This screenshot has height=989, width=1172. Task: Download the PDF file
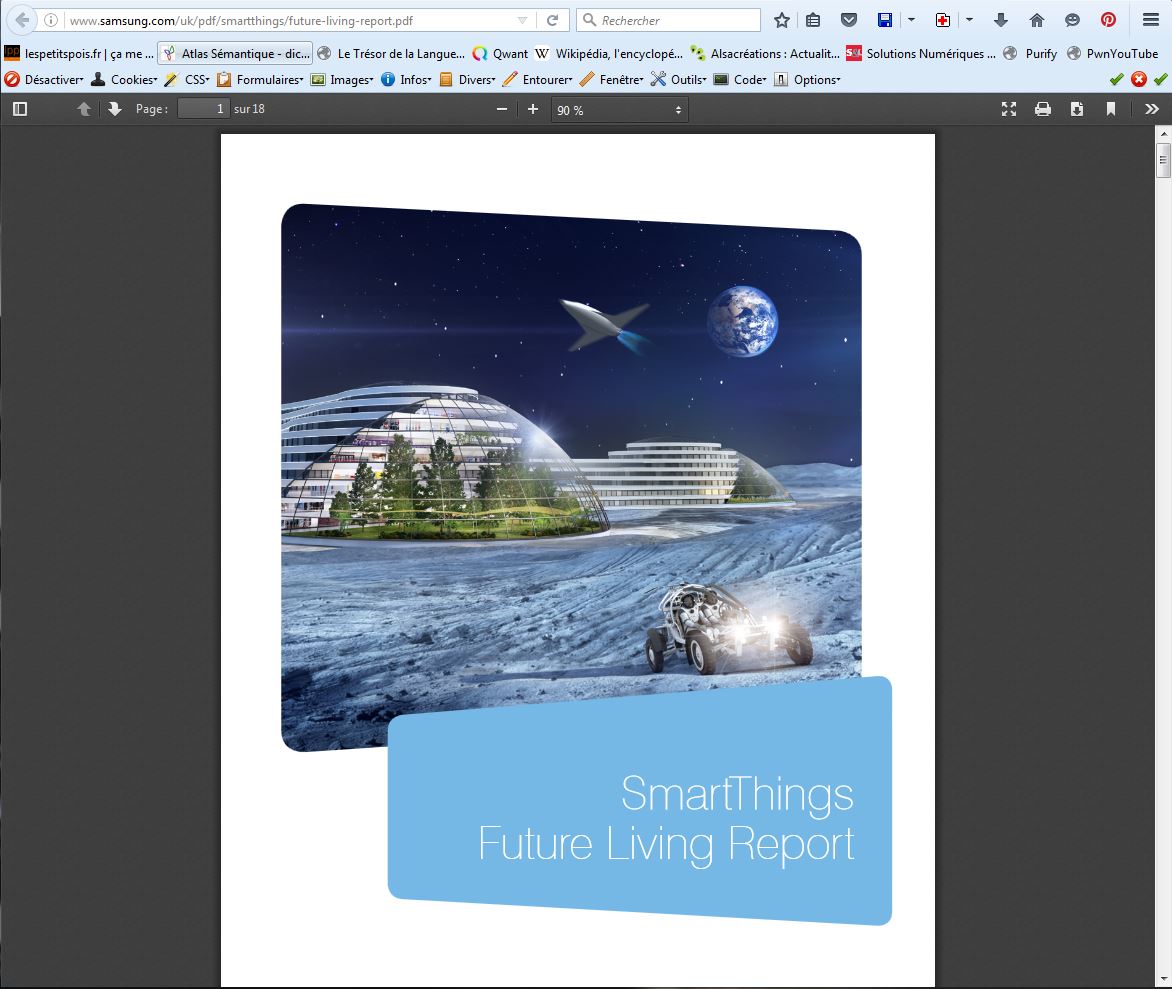coord(1077,109)
